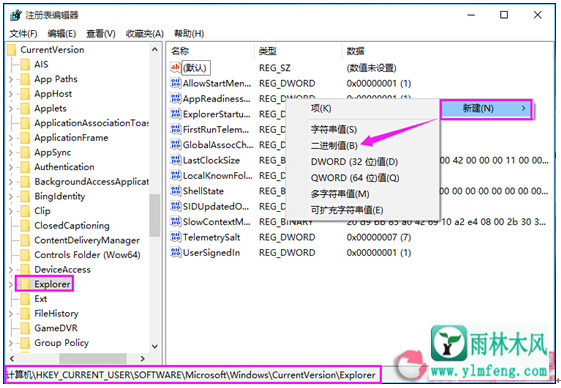Select QWORD (64 位)值(Q) entry
This screenshot has width=561, height=388.
355,178
